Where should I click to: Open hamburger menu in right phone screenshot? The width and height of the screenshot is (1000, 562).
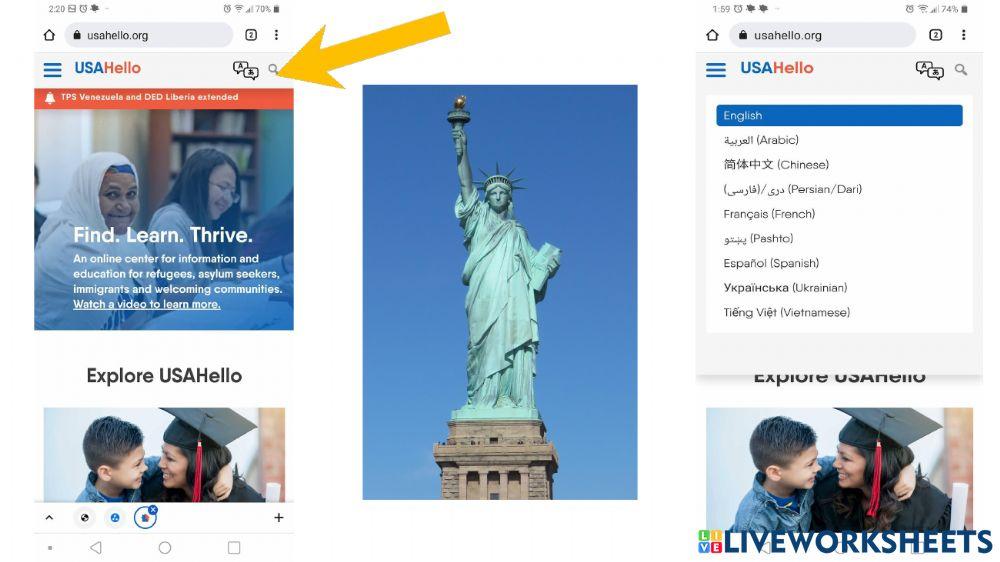click(x=716, y=70)
